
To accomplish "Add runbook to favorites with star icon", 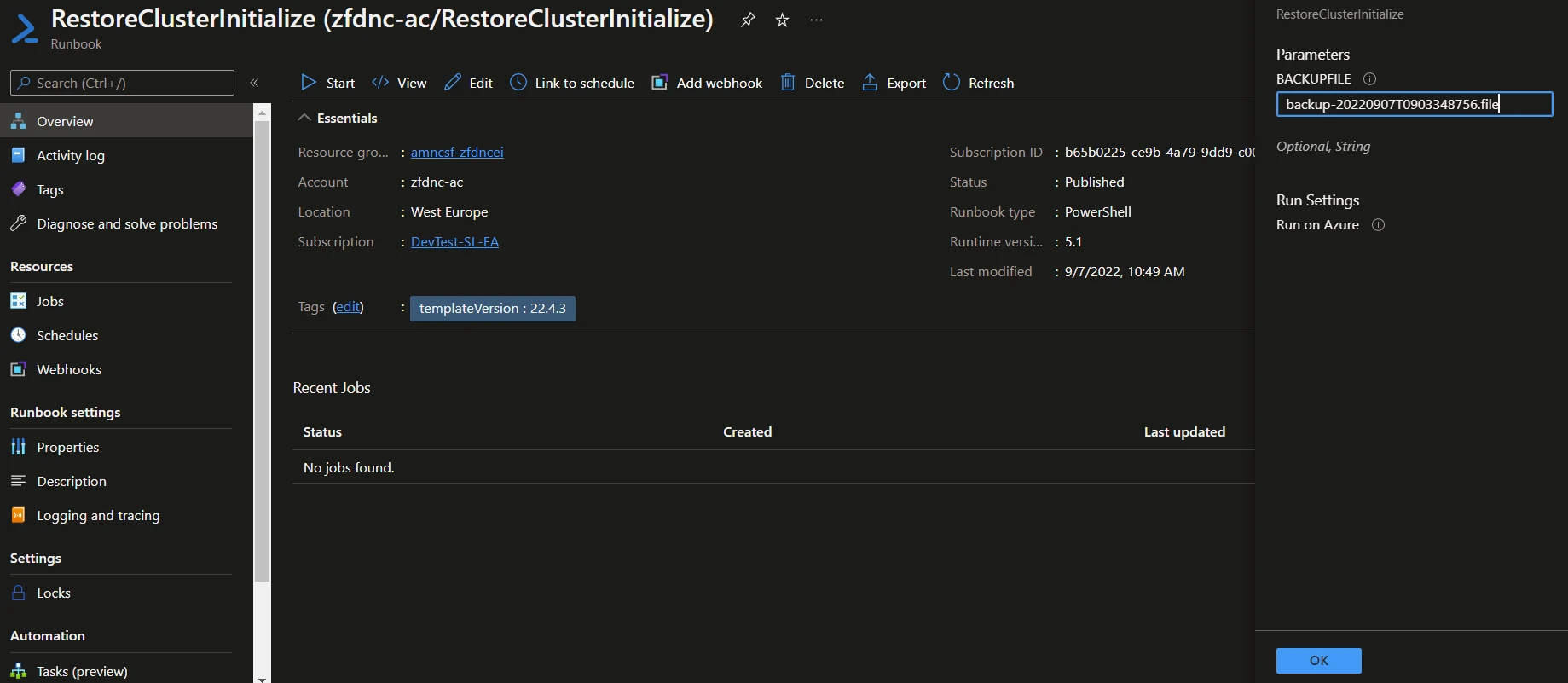I will click(x=782, y=20).
